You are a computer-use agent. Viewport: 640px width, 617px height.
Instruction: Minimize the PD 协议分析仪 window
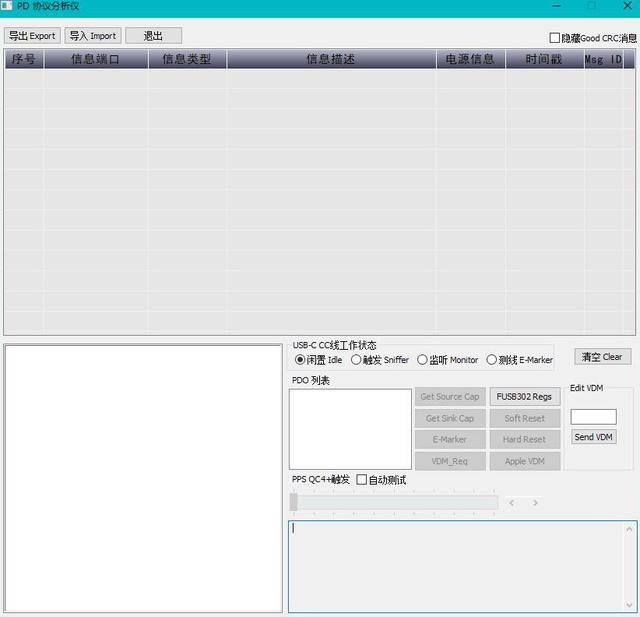coord(556,6)
